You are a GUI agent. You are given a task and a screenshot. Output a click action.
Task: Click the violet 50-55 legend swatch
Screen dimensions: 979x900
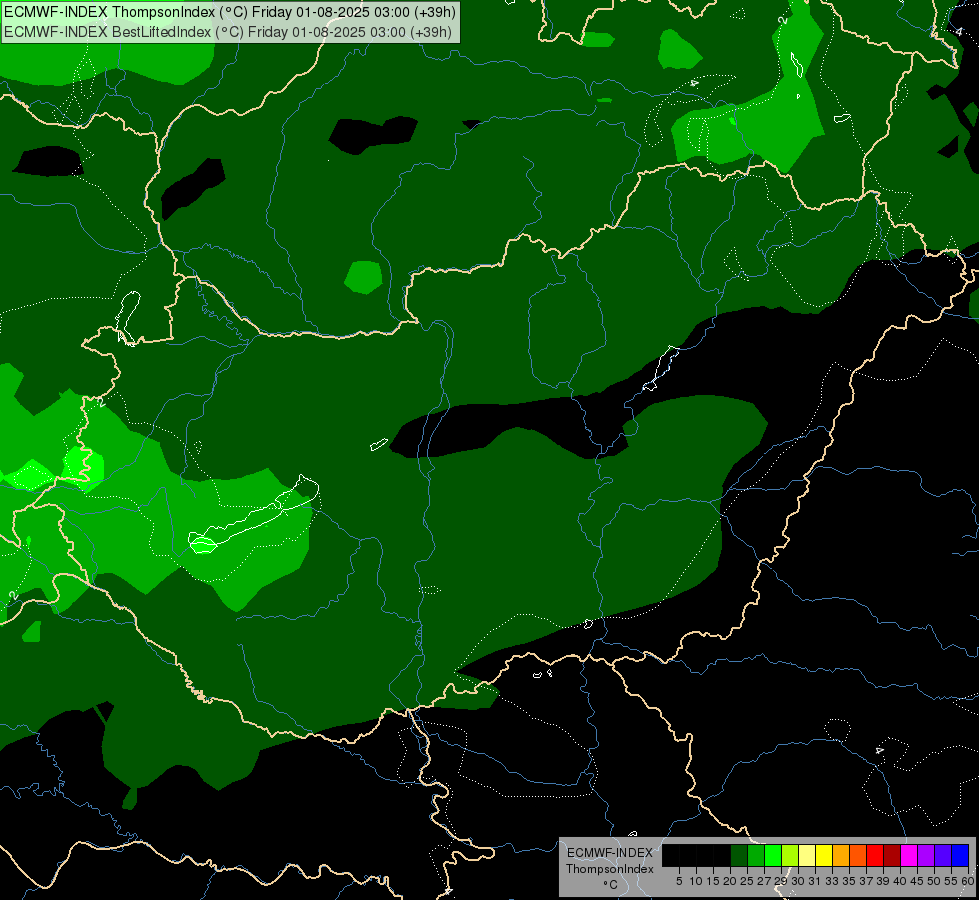[943, 856]
